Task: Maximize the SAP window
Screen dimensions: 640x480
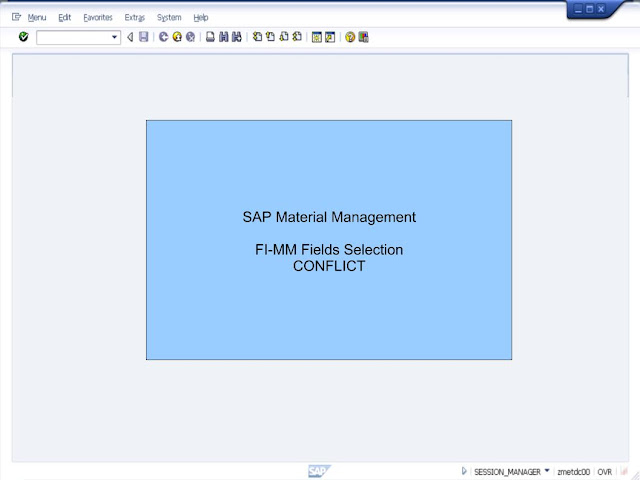Action: (589, 9)
